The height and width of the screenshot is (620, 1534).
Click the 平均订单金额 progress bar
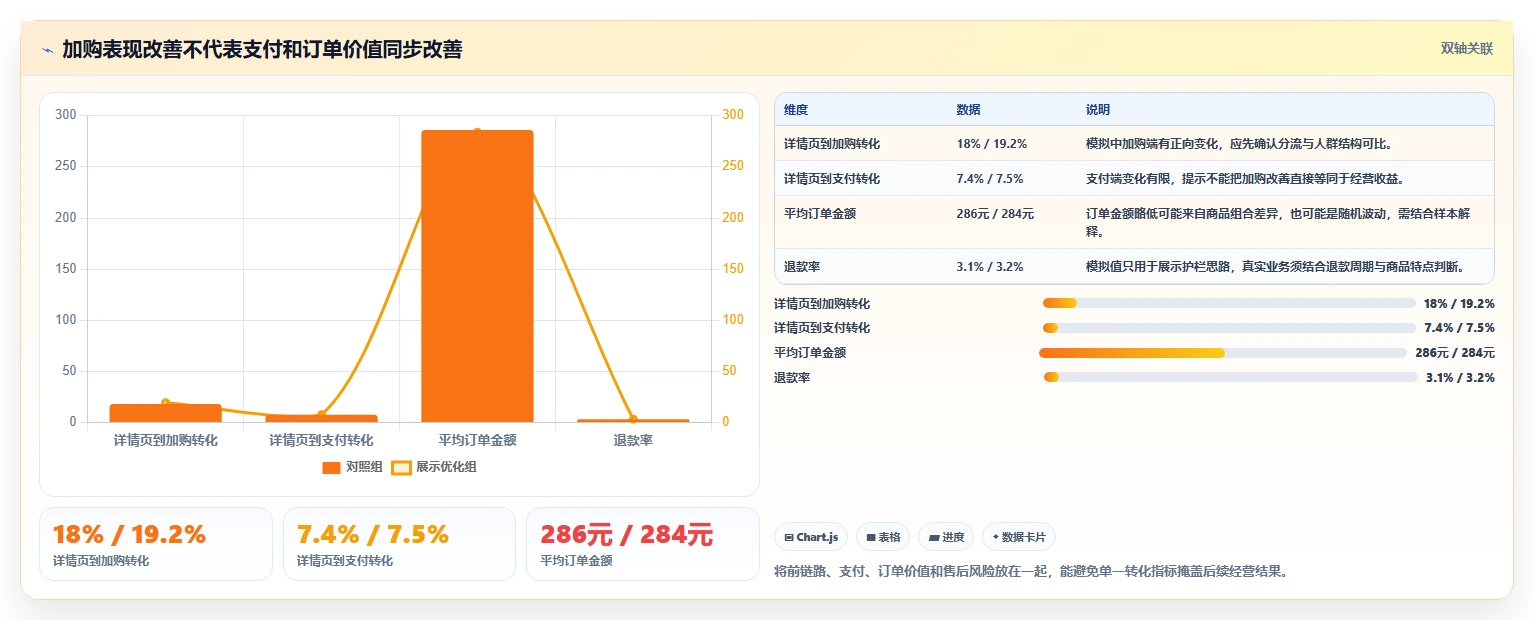[1223, 353]
